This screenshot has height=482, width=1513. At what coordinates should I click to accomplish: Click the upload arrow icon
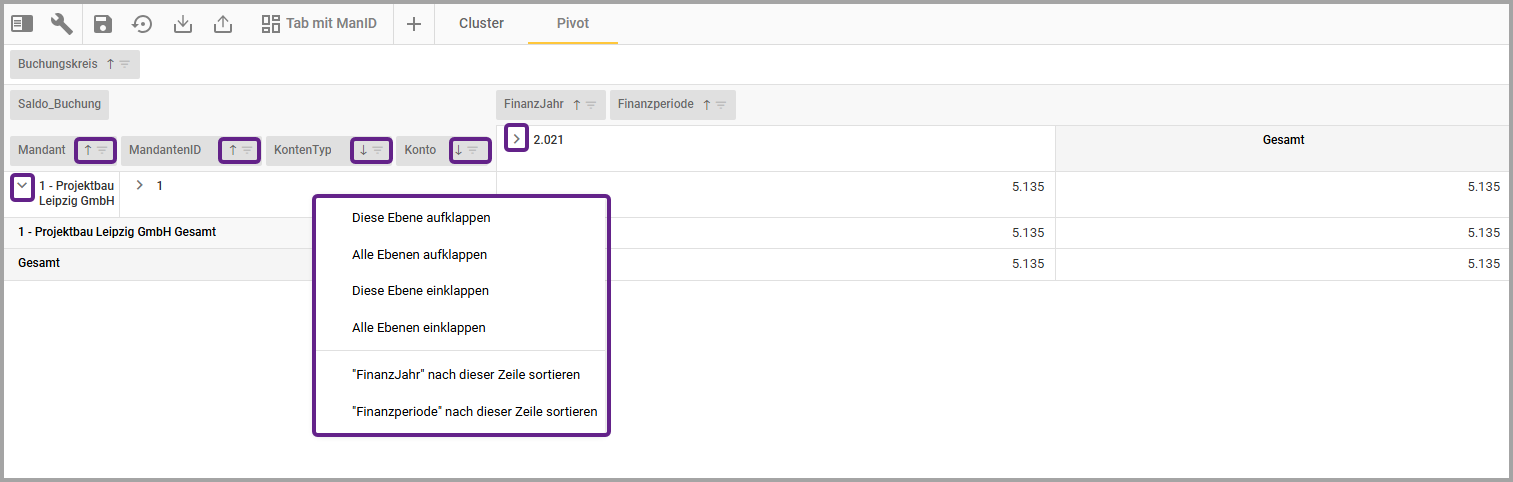click(223, 24)
